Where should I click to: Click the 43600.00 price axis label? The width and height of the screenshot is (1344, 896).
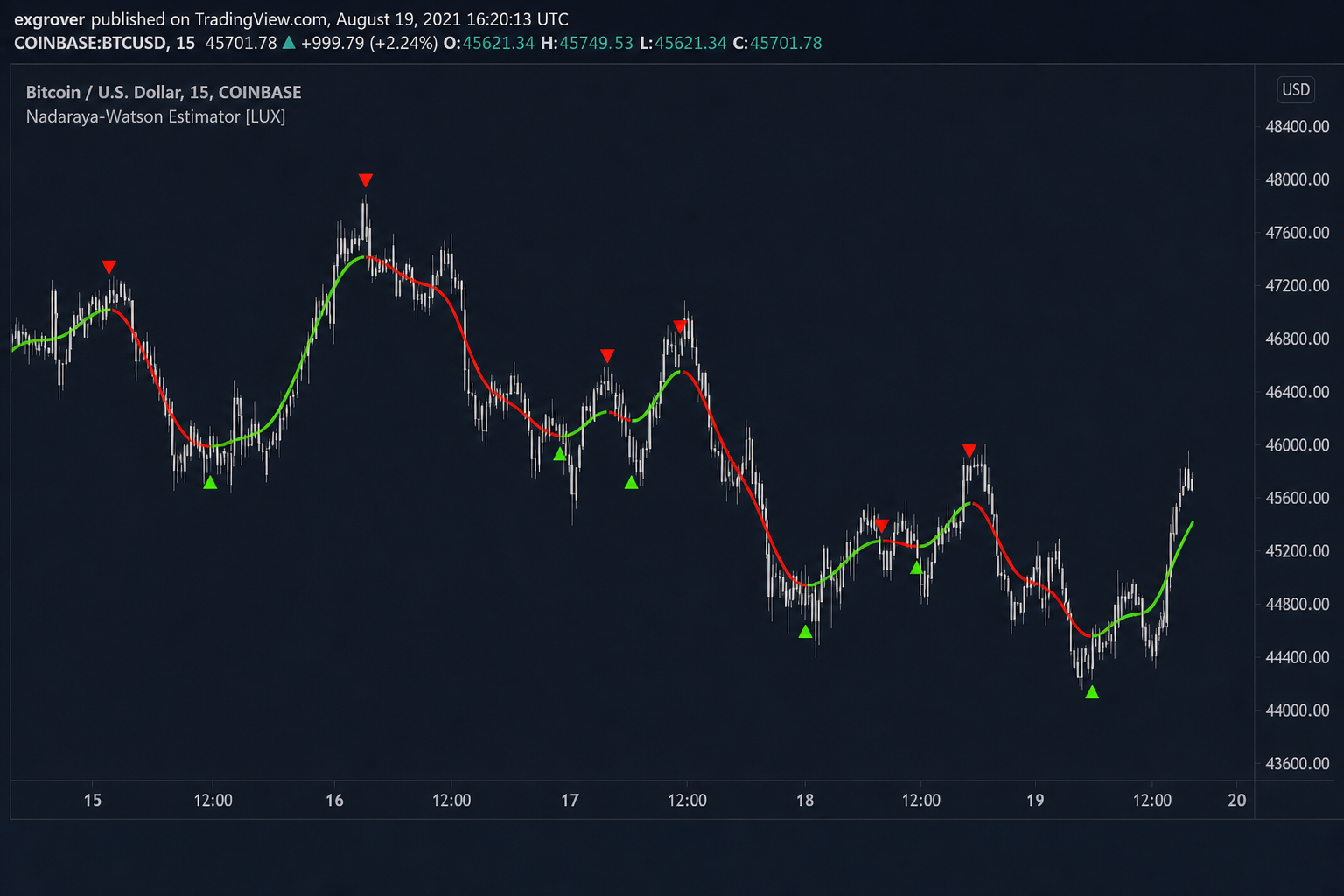click(x=1298, y=763)
